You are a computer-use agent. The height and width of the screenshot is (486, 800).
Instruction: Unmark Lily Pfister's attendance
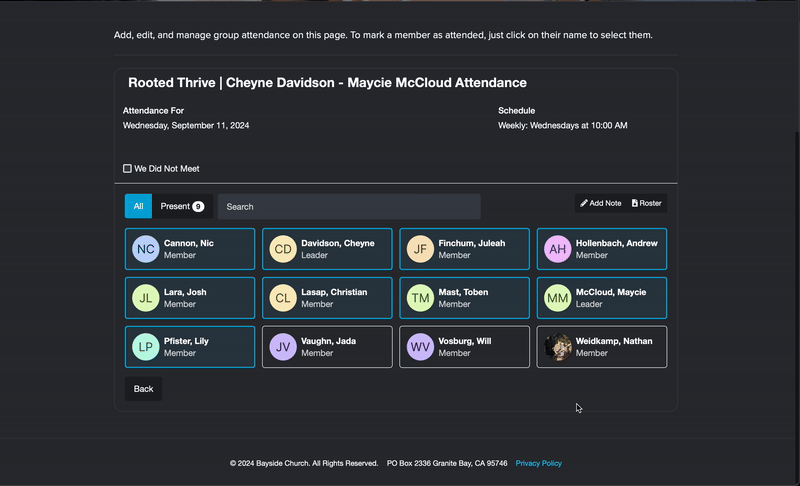190,347
